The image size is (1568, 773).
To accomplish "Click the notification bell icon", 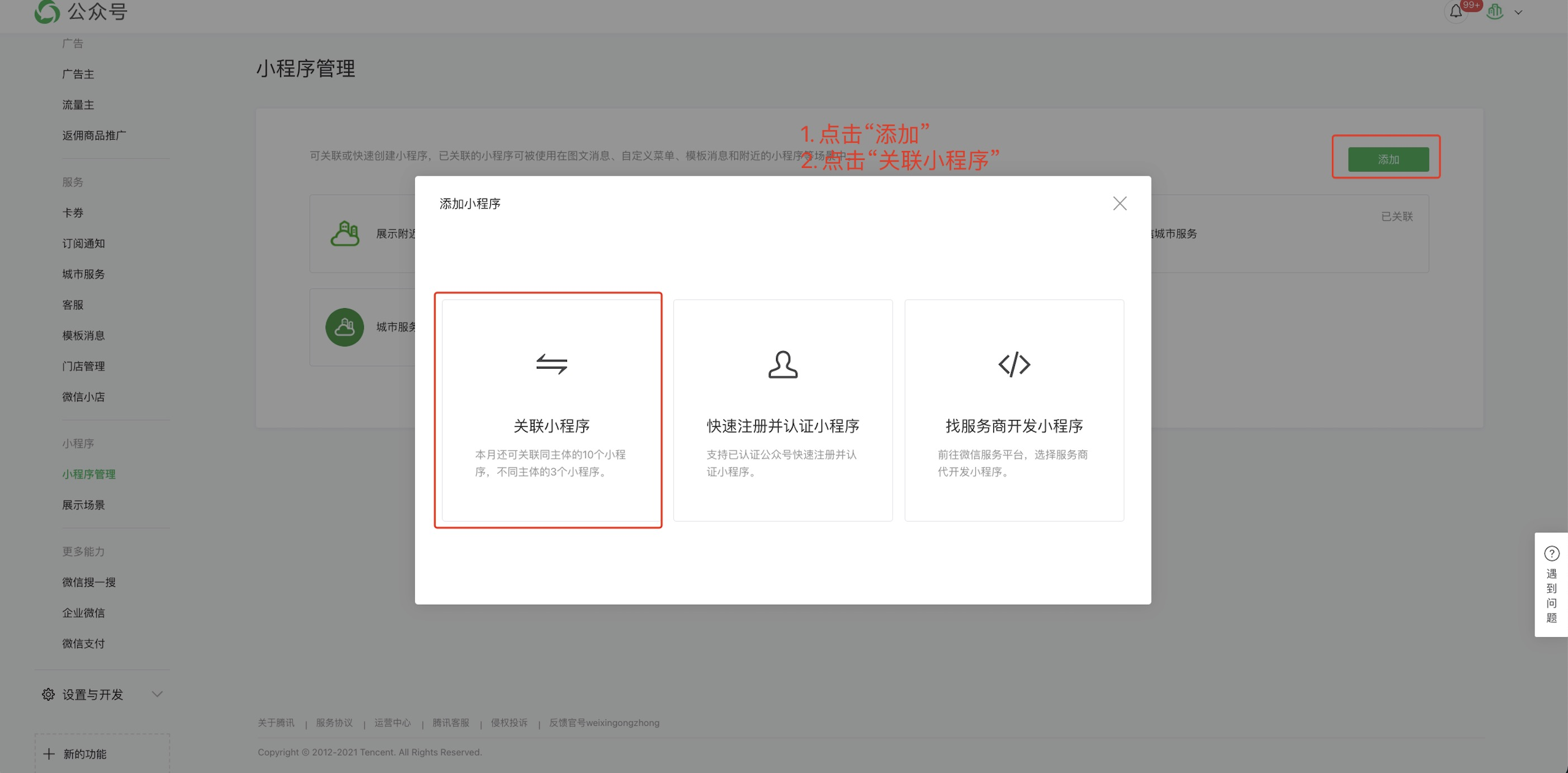I will (1456, 12).
